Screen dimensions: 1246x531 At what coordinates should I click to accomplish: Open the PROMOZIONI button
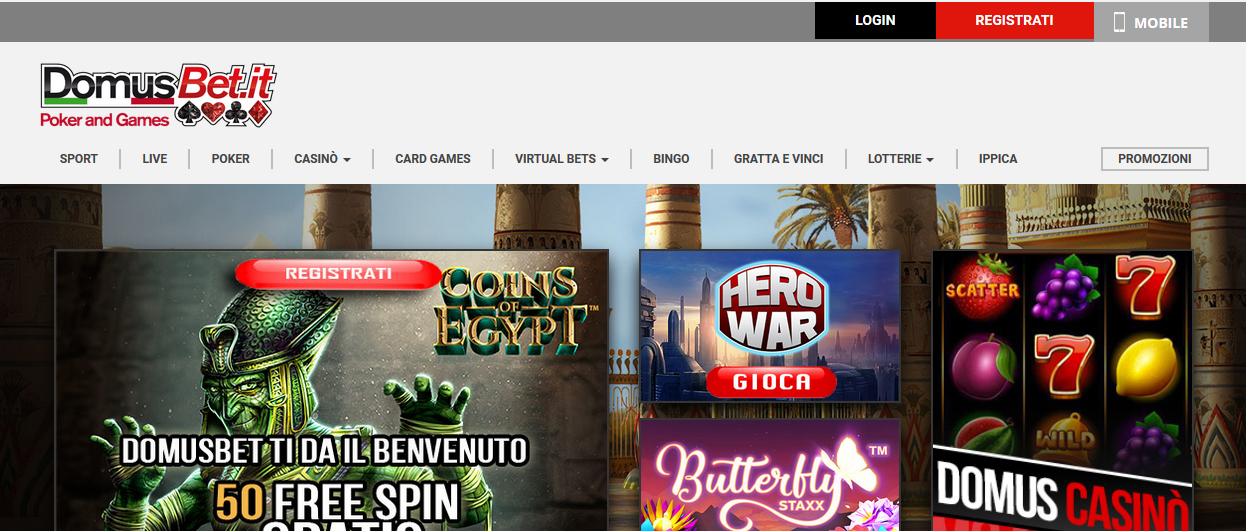[1154, 159]
